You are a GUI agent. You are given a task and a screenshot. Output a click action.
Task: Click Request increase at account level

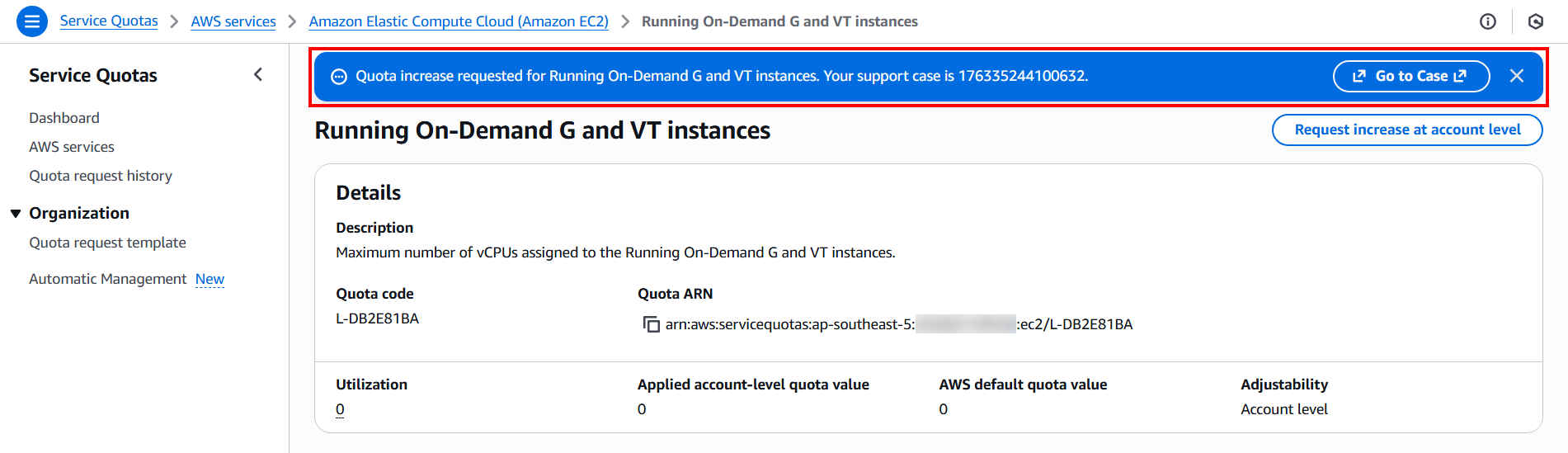point(1406,130)
